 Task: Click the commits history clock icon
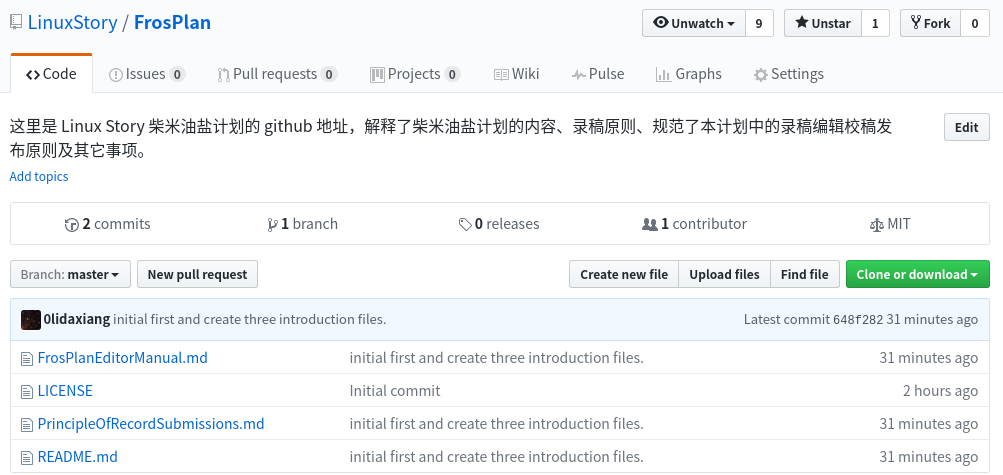[x=72, y=224]
